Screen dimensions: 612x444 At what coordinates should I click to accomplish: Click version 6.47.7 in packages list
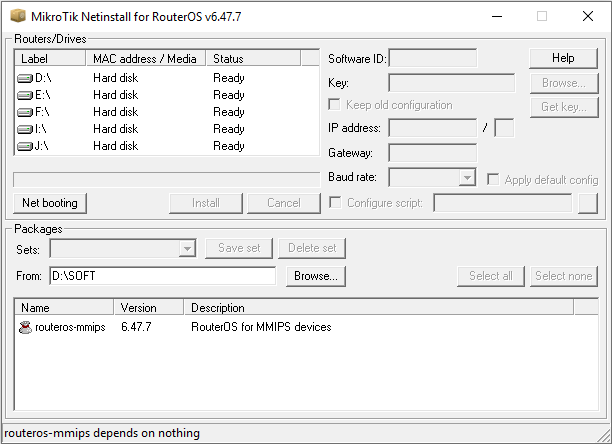[x=136, y=327]
